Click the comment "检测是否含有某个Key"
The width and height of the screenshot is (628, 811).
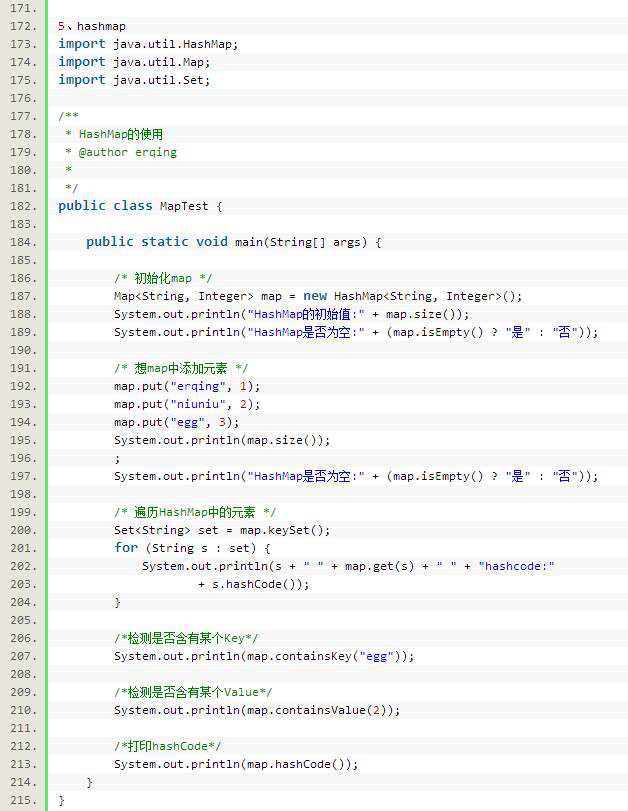point(186,638)
